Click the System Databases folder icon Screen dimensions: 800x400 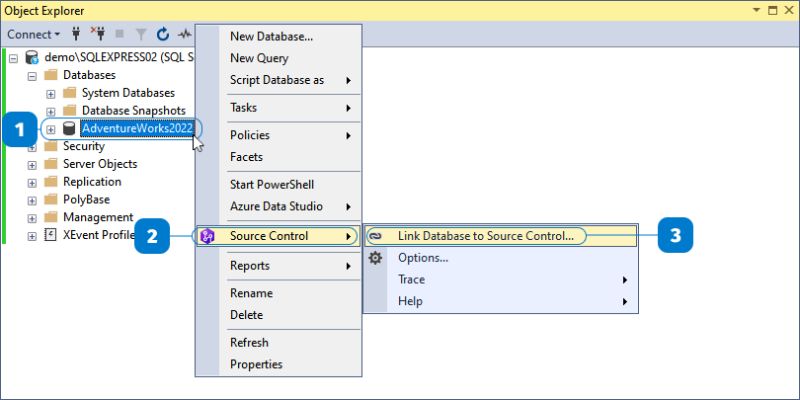click(x=69, y=93)
